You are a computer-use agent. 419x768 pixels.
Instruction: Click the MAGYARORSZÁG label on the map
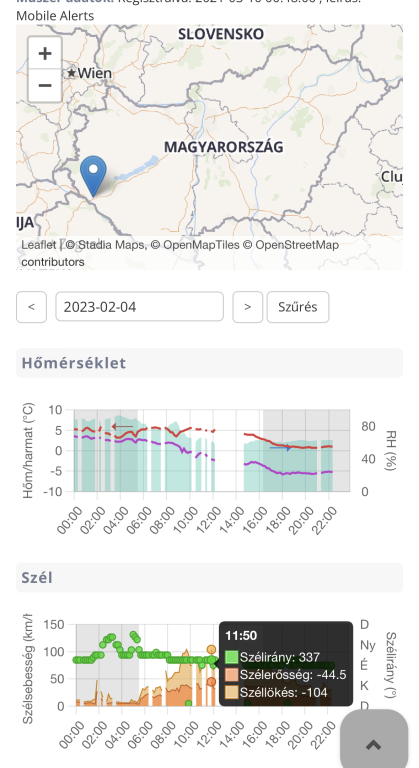223,147
